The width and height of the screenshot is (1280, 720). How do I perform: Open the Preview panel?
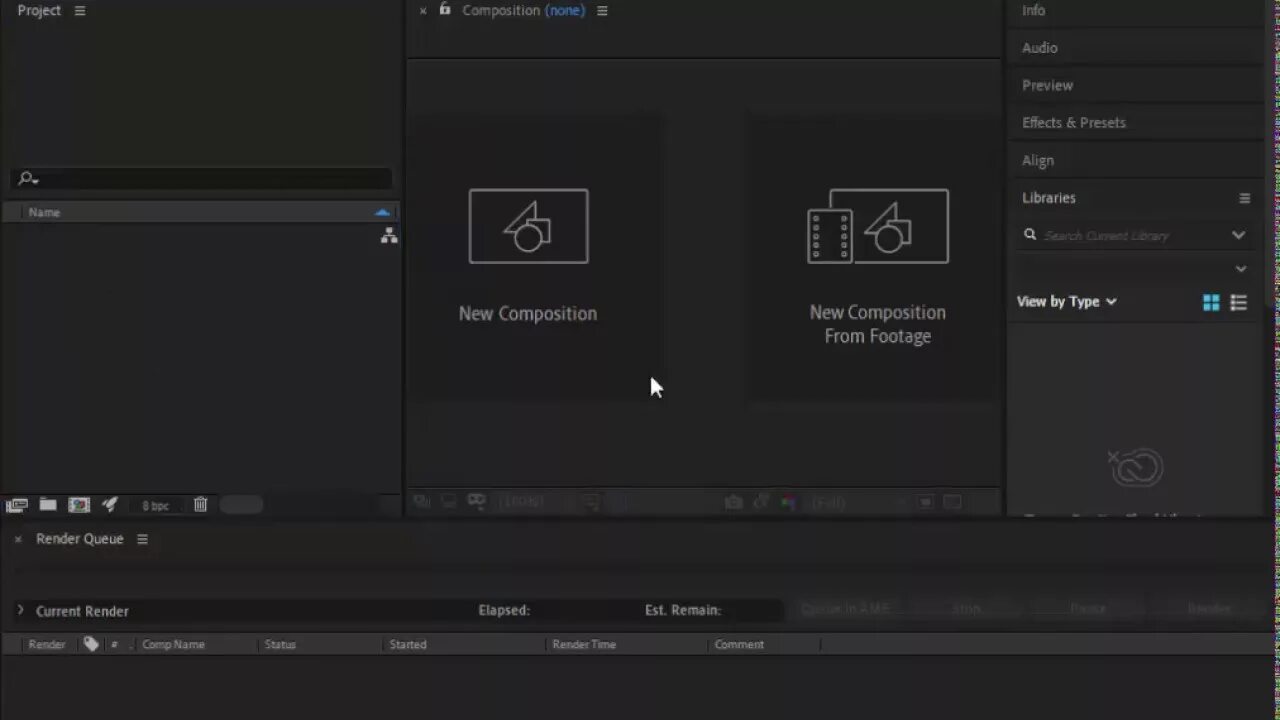click(1048, 85)
